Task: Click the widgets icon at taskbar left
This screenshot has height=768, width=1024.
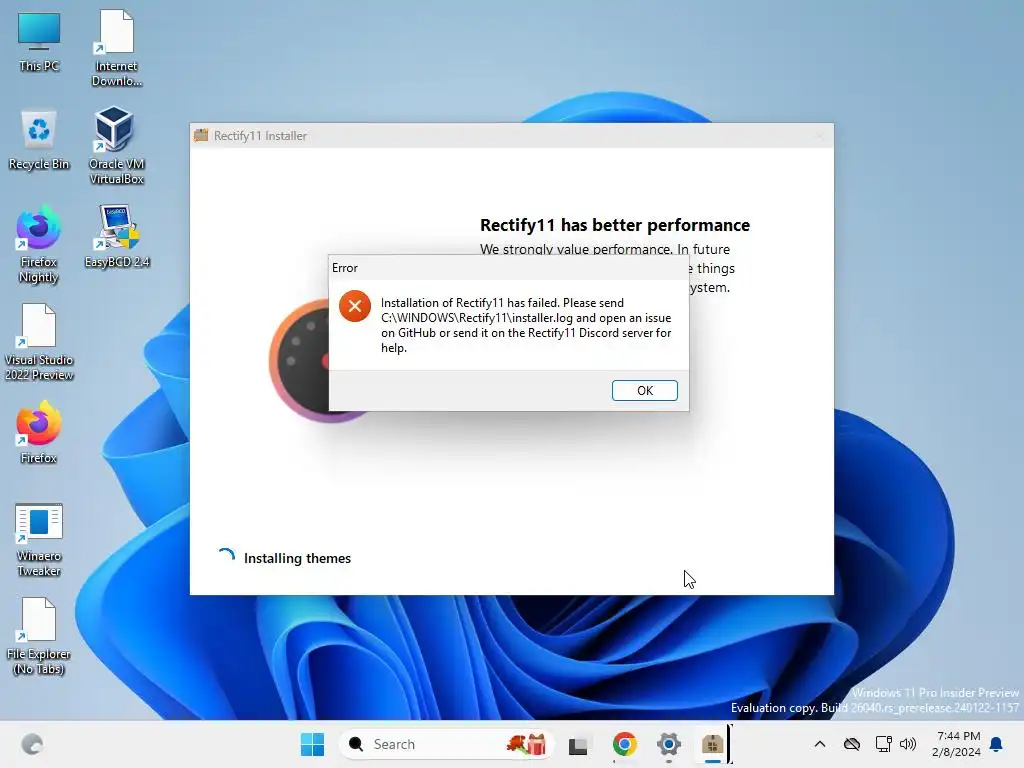Action: pyautogui.click(x=32, y=744)
